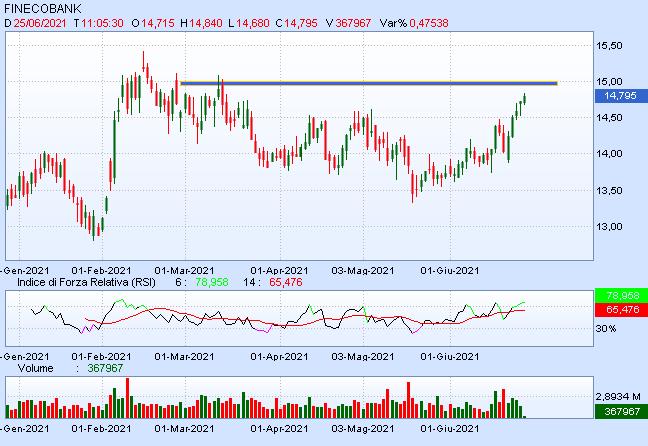Viewport: 648px width, 446px height.
Task: Click 01-Mar-2021 on the RSI panel axis
Action: point(184,357)
